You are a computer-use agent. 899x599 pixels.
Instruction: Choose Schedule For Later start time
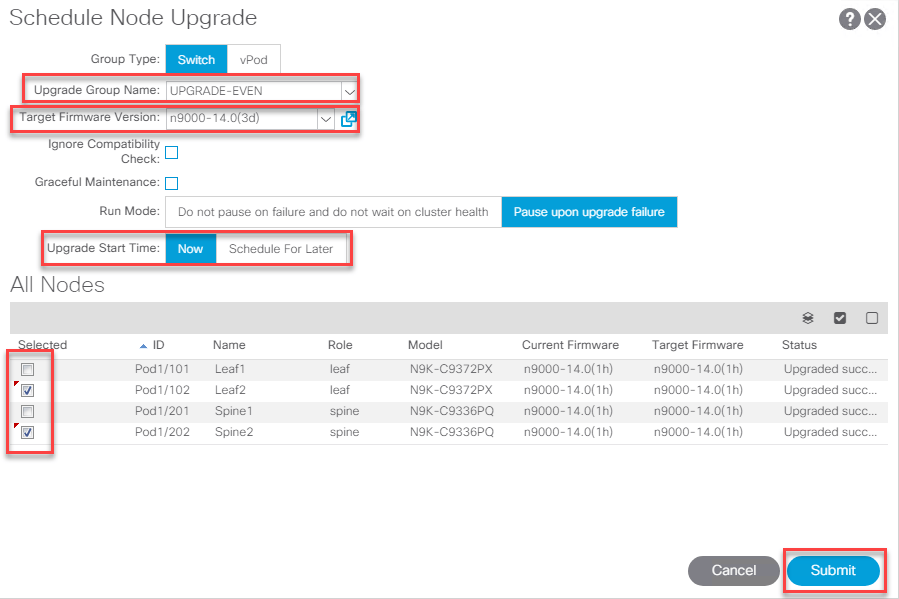281,249
